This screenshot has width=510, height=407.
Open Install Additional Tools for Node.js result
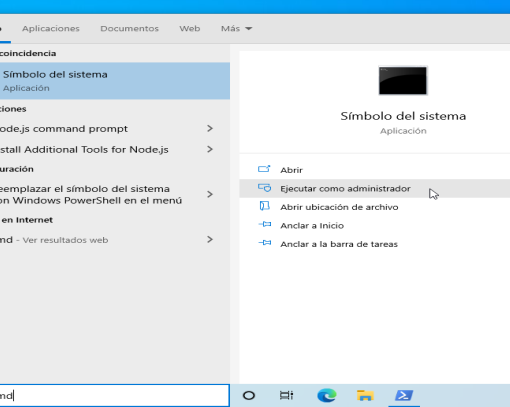pyautogui.click(x=84, y=150)
